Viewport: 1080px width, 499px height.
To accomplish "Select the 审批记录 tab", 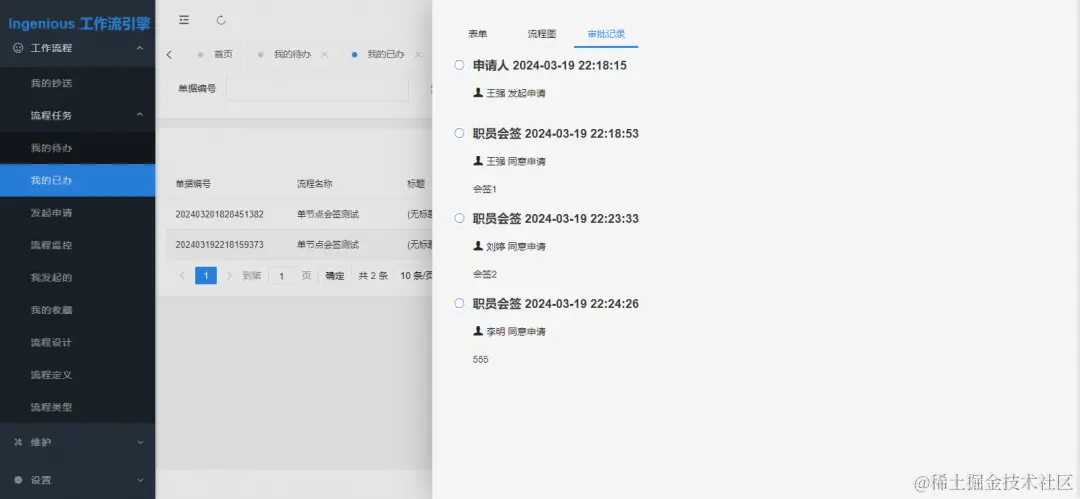I will tap(606, 34).
